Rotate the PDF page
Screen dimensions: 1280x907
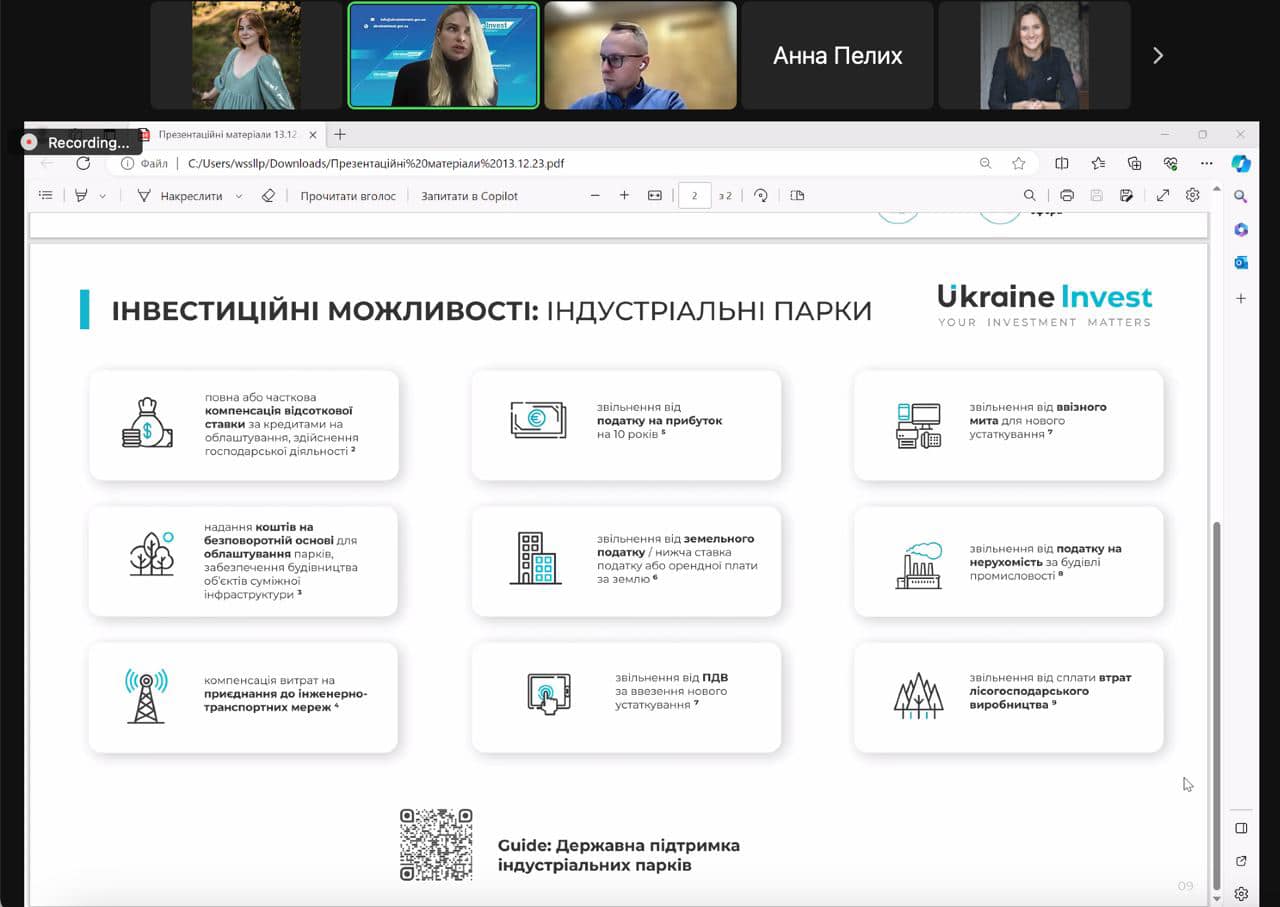pos(761,196)
